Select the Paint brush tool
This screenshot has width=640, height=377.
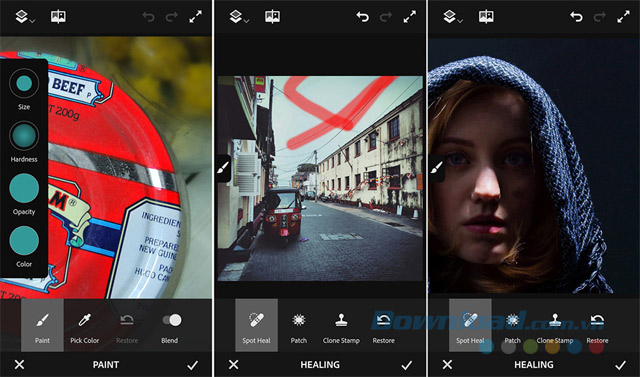42,325
